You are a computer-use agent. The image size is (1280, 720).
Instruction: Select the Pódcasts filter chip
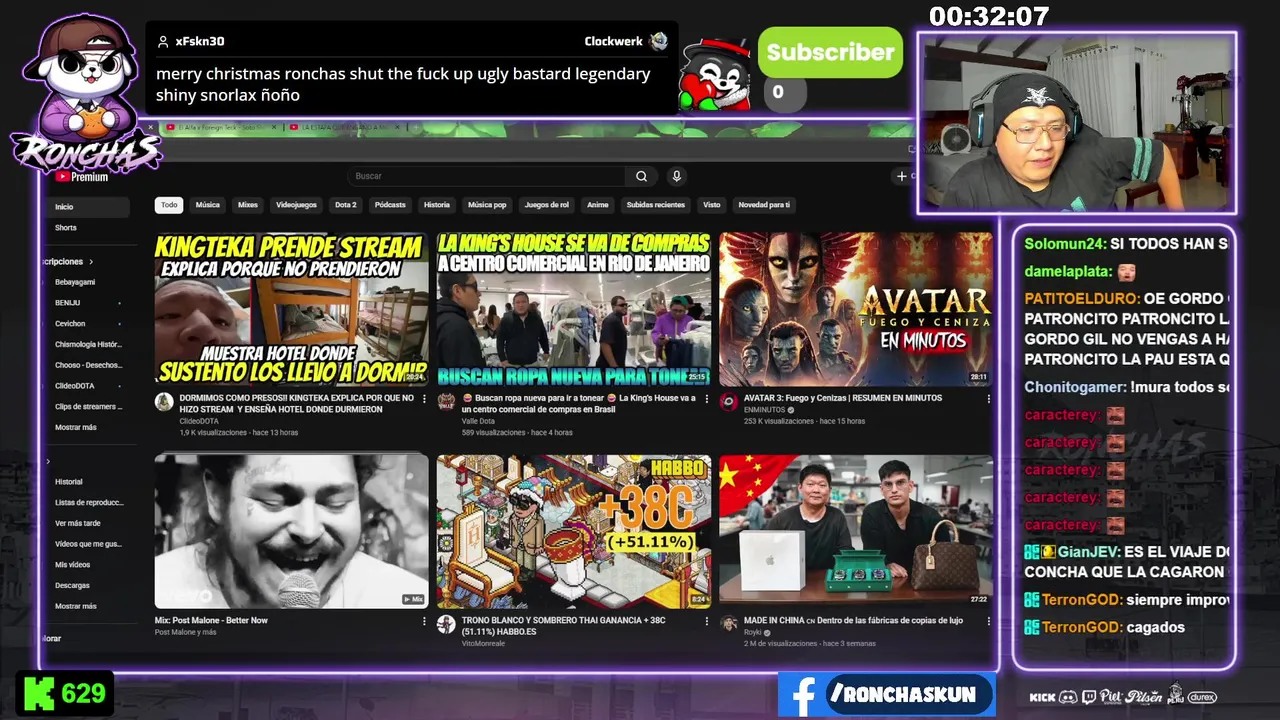[x=390, y=205]
